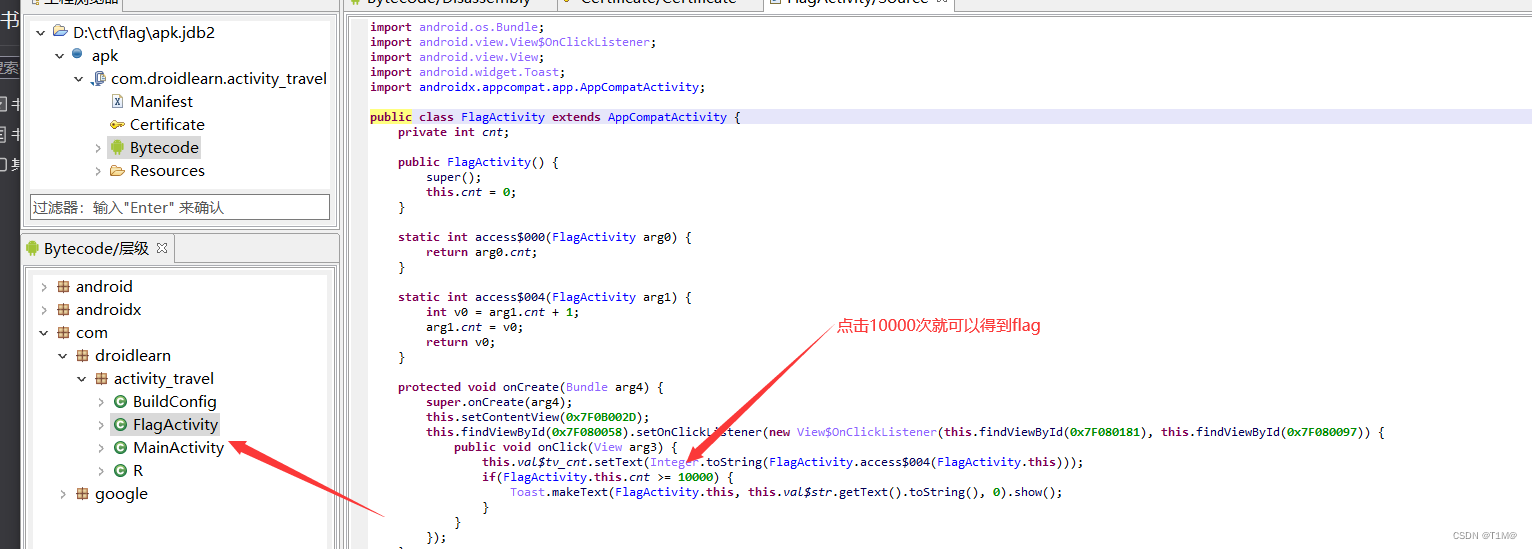
Task: Click method name 'access$004'
Action: [510, 297]
